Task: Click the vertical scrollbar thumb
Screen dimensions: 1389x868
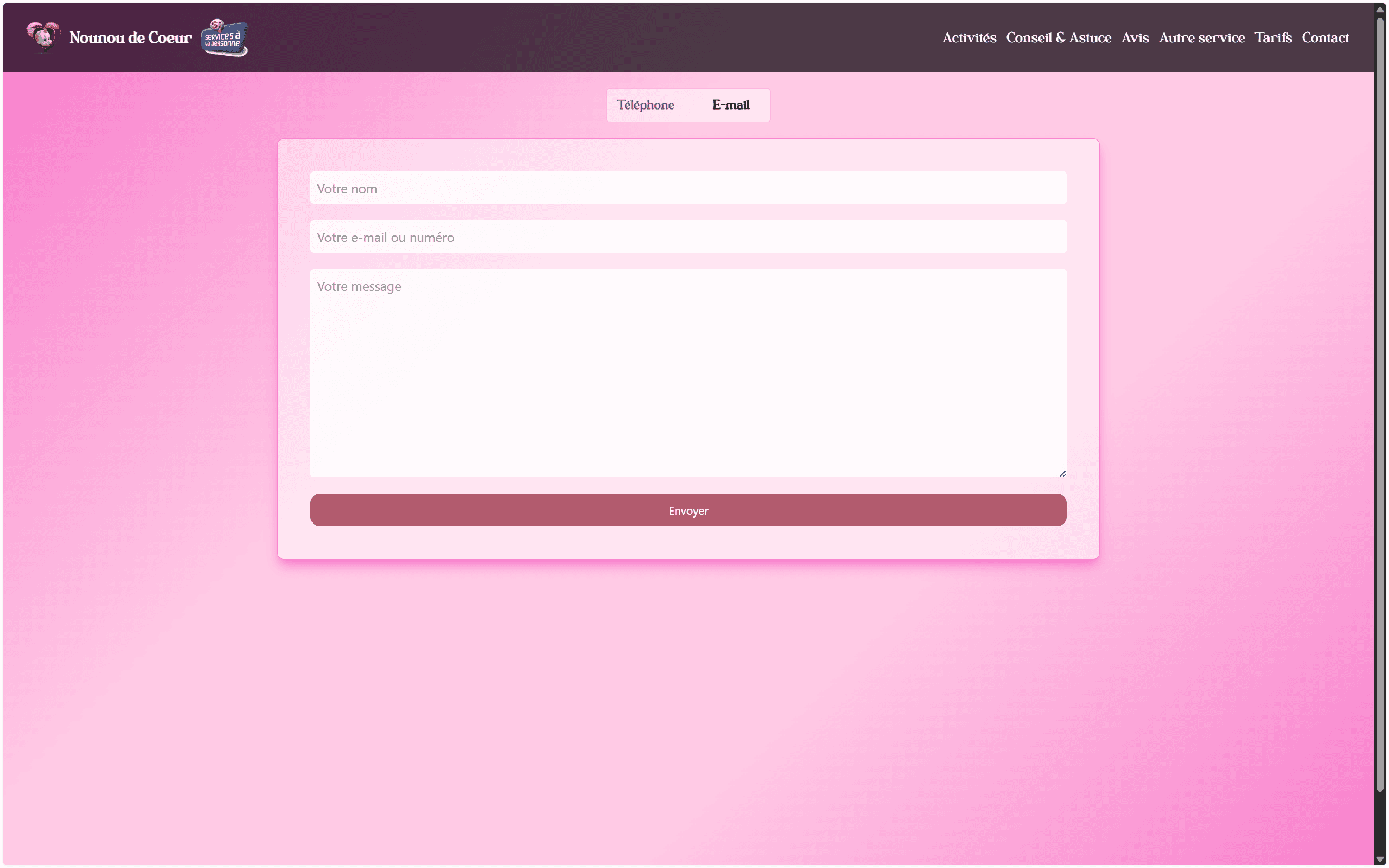Action: (1380, 402)
